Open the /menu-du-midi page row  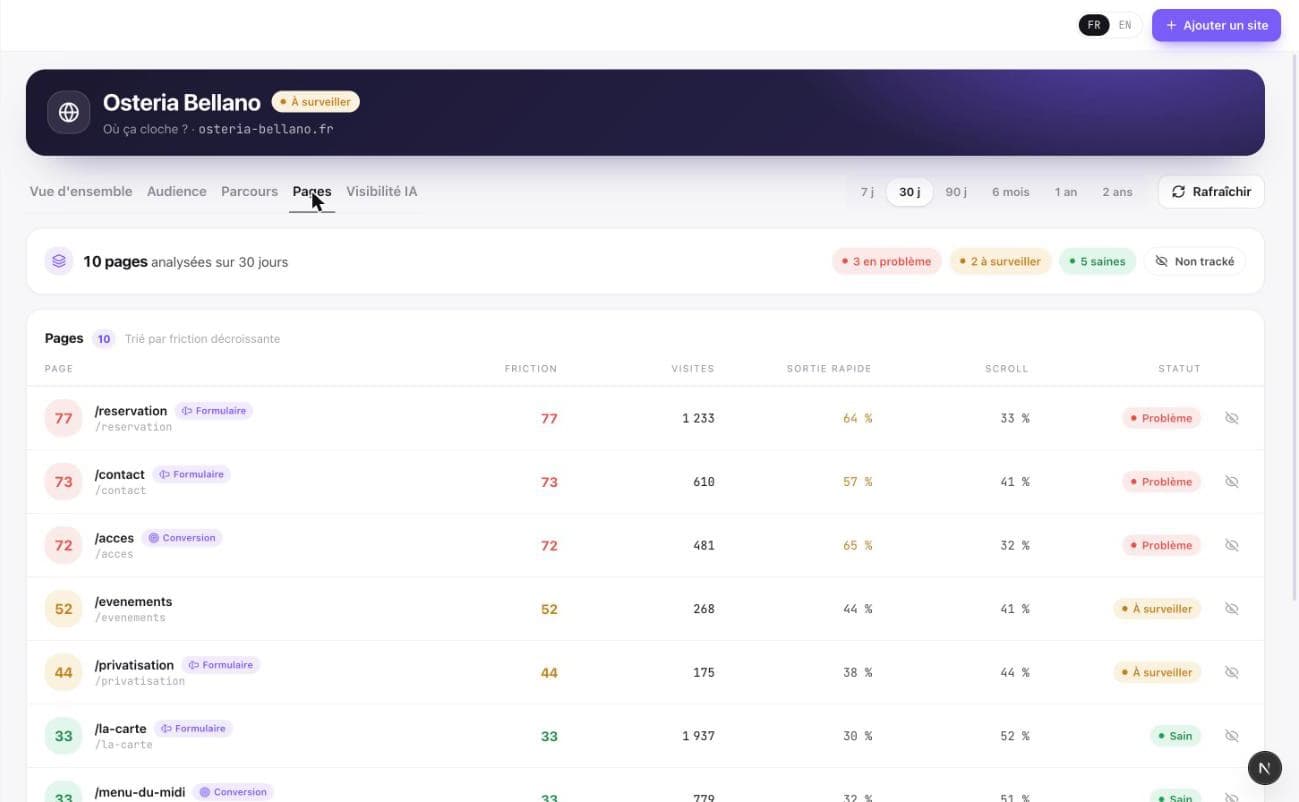tap(645, 785)
